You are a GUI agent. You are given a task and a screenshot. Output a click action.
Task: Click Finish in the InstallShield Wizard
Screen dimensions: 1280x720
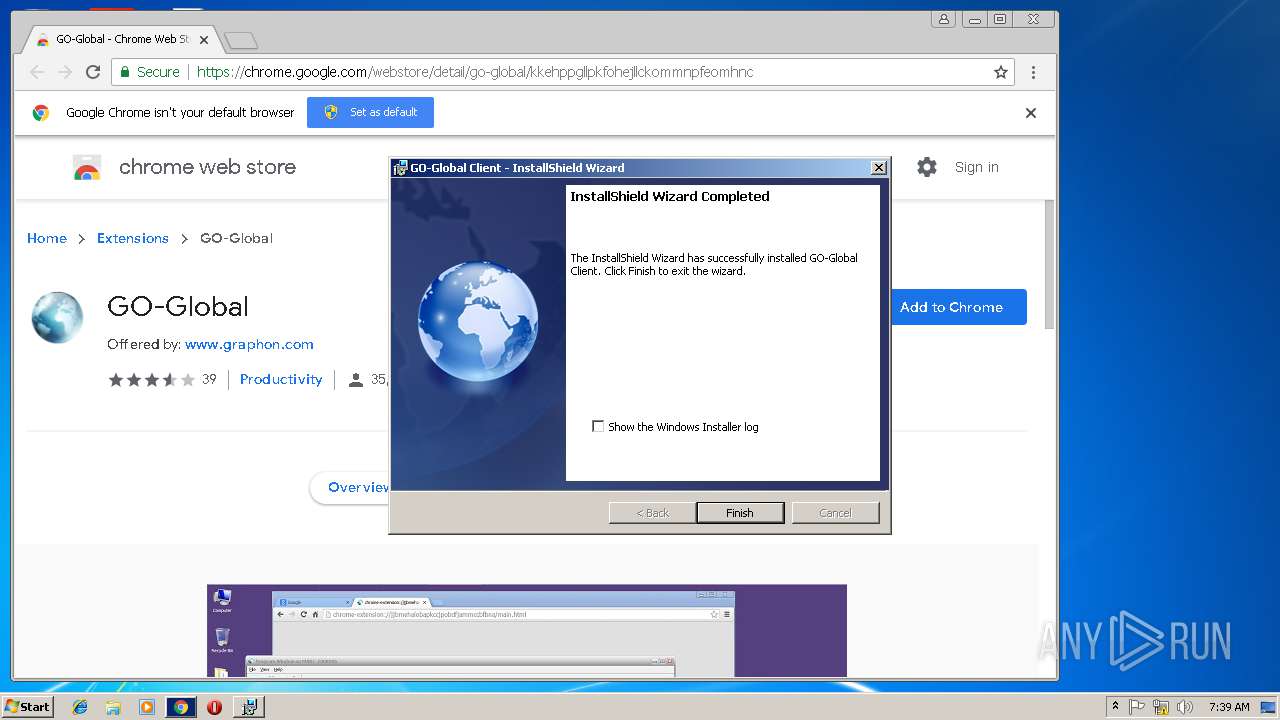pyautogui.click(x=740, y=513)
